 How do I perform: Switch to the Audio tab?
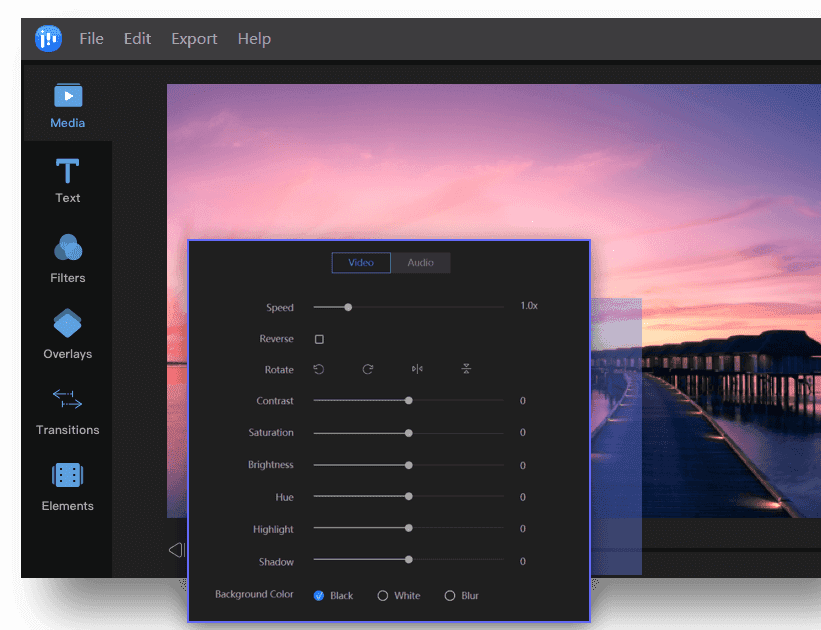(420, 262)
